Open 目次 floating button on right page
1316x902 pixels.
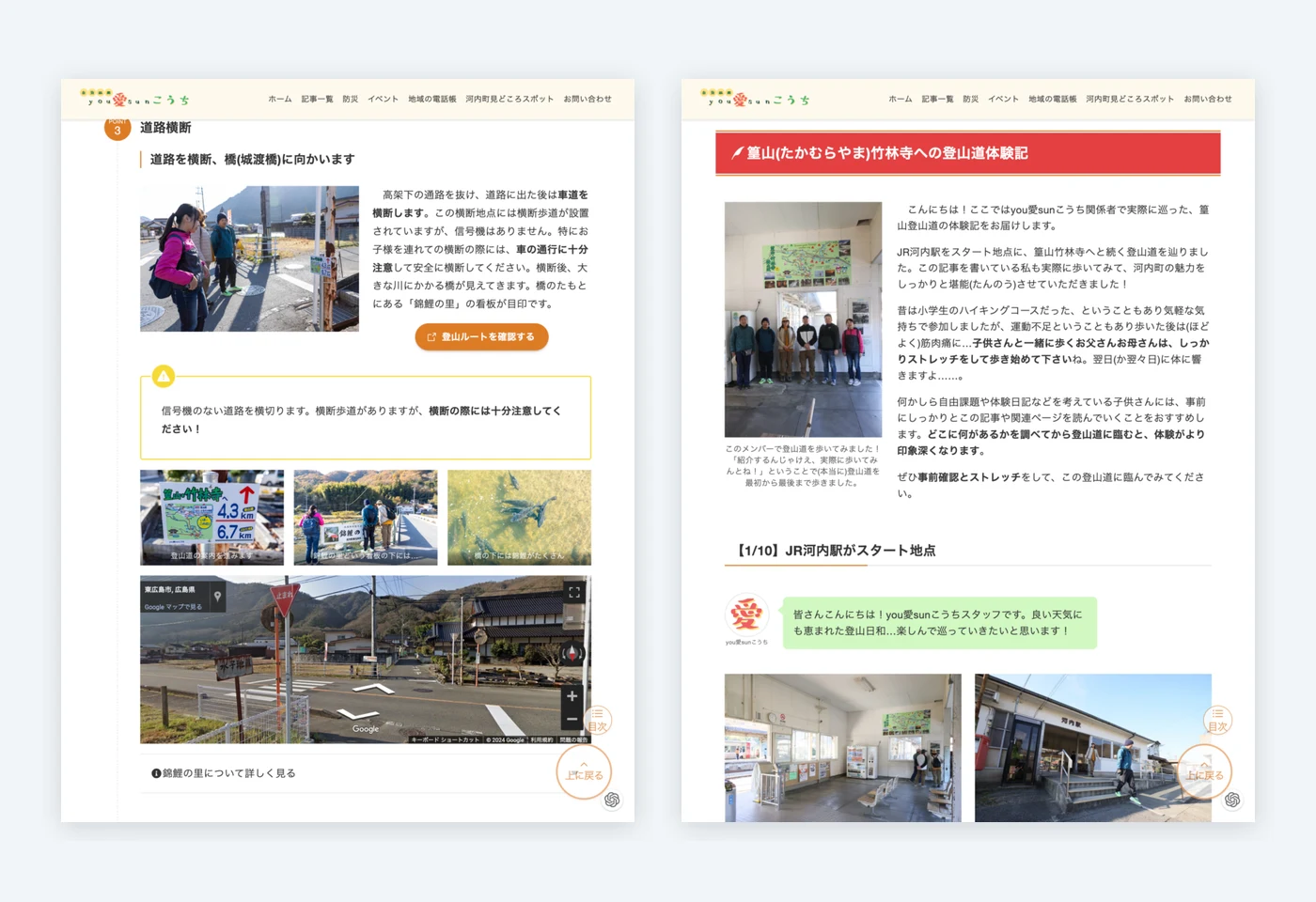(x=1218, y=721)
